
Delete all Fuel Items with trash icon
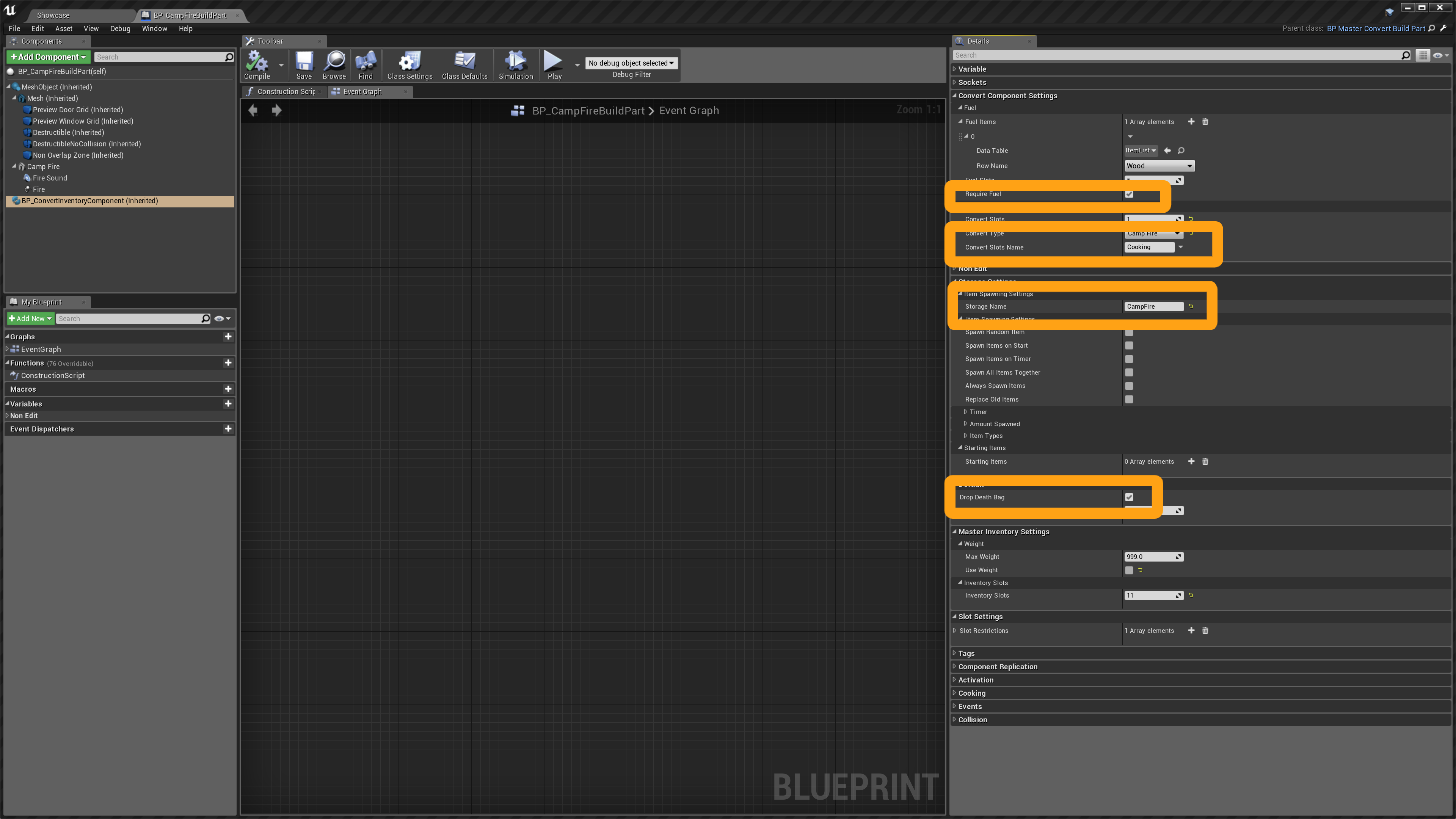click(x=1205, y=122)
